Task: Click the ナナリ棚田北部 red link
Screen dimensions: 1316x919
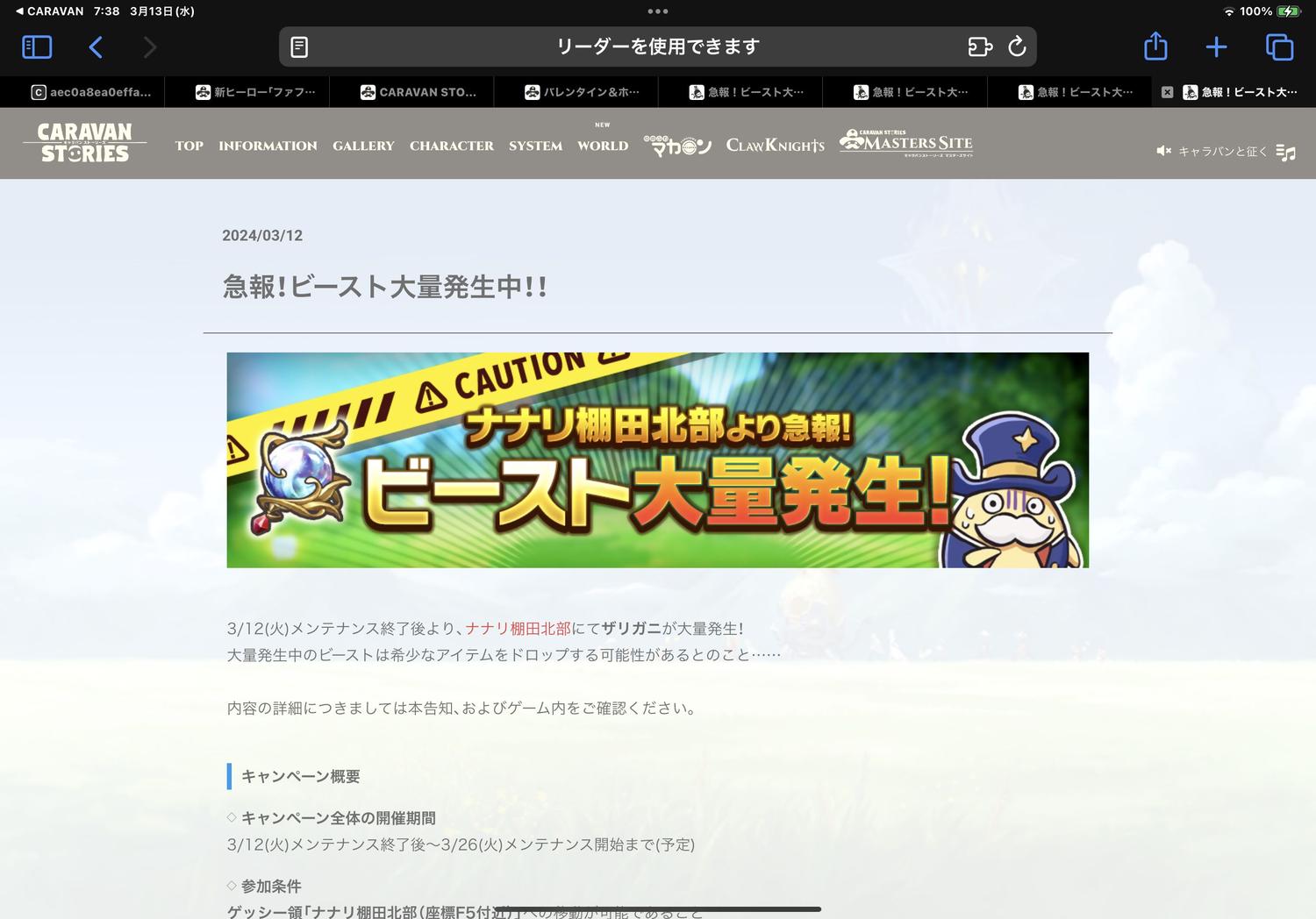Action: [x=518, y=629]
